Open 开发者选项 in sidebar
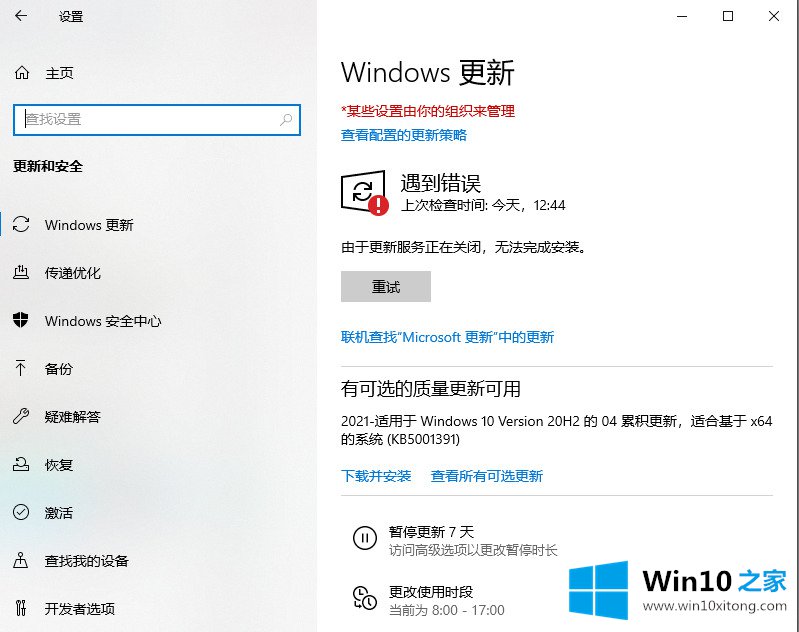 (x=64, y=609)
